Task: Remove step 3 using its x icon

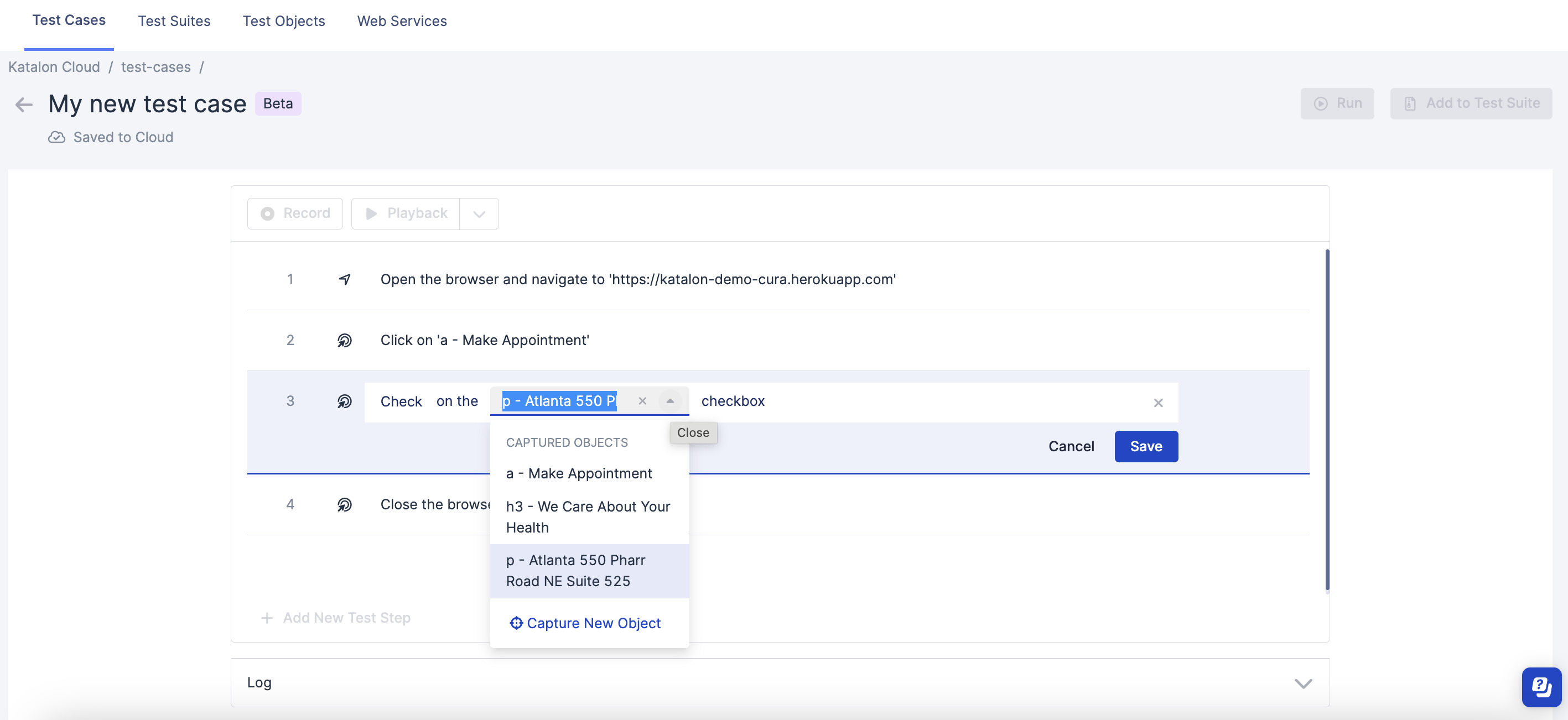Action: tap(1157, 403)
